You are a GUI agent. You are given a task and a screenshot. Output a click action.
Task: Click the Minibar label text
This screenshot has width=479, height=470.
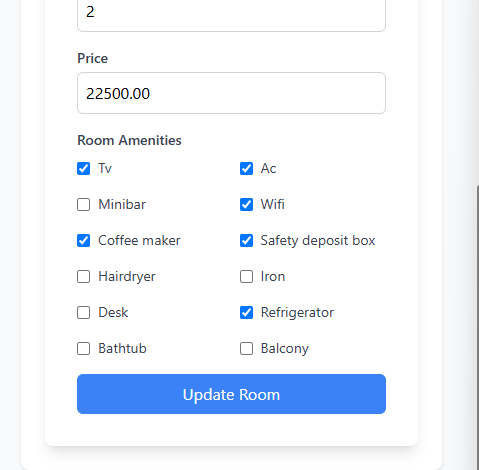coord(122,204)
